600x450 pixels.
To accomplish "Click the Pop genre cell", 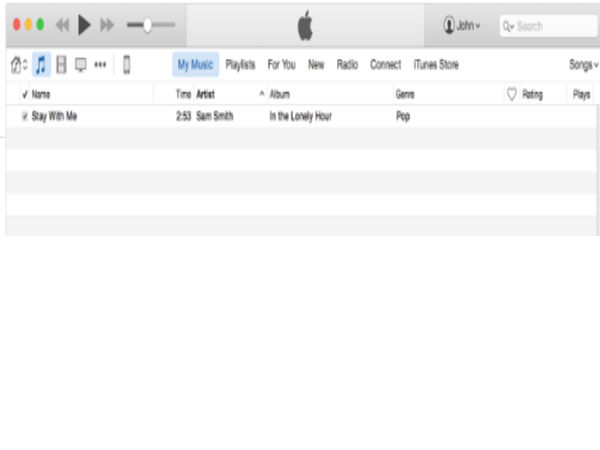I will [x=403, y=116].
